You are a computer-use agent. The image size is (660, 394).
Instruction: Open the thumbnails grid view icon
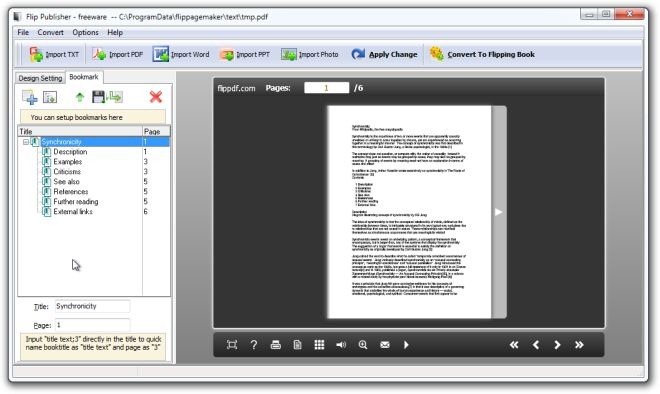[319, 345]
